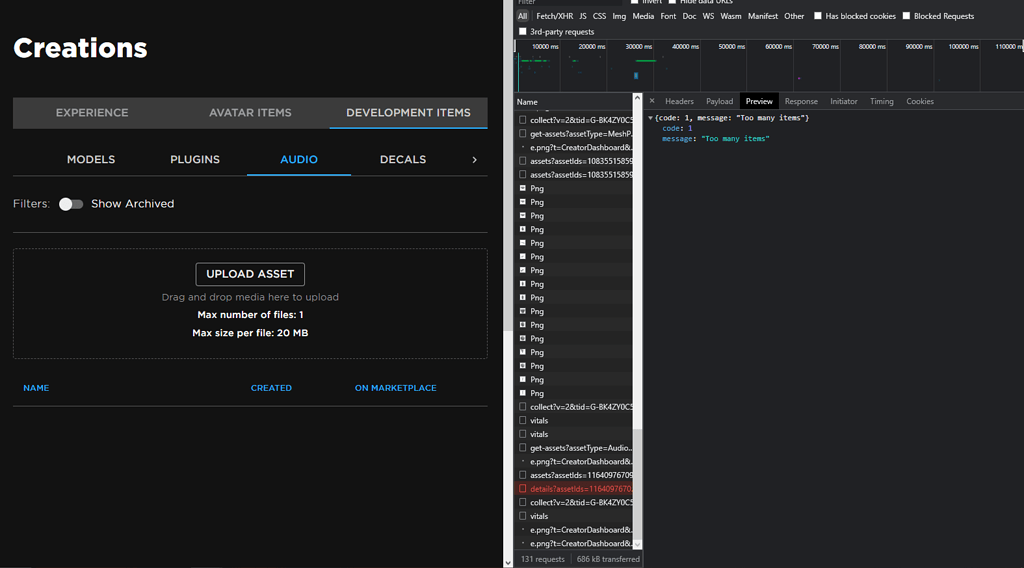Filter network requests by Wasm
1024x568 pixels.
pos(731,16)
